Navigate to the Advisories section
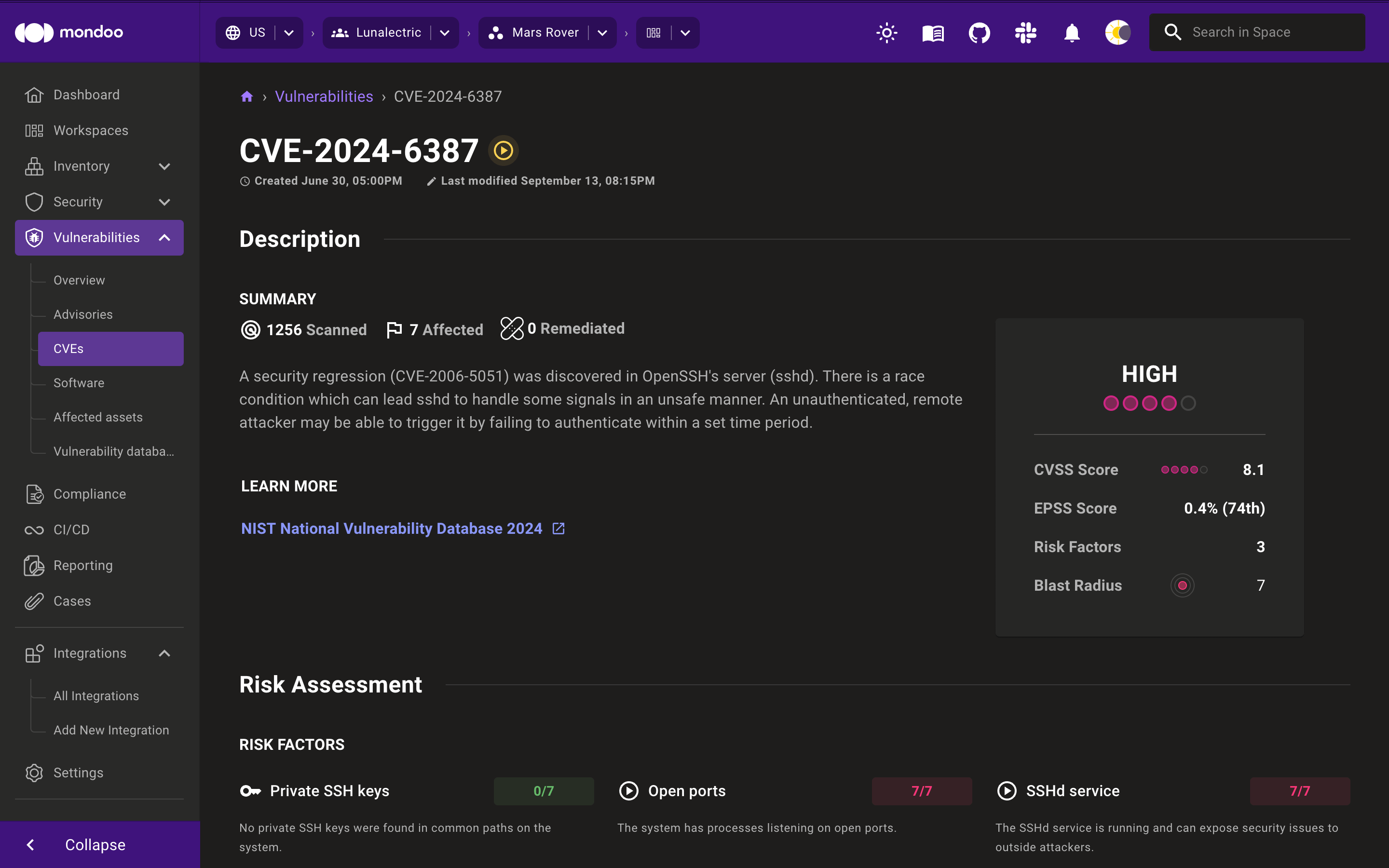 point(83,314)
